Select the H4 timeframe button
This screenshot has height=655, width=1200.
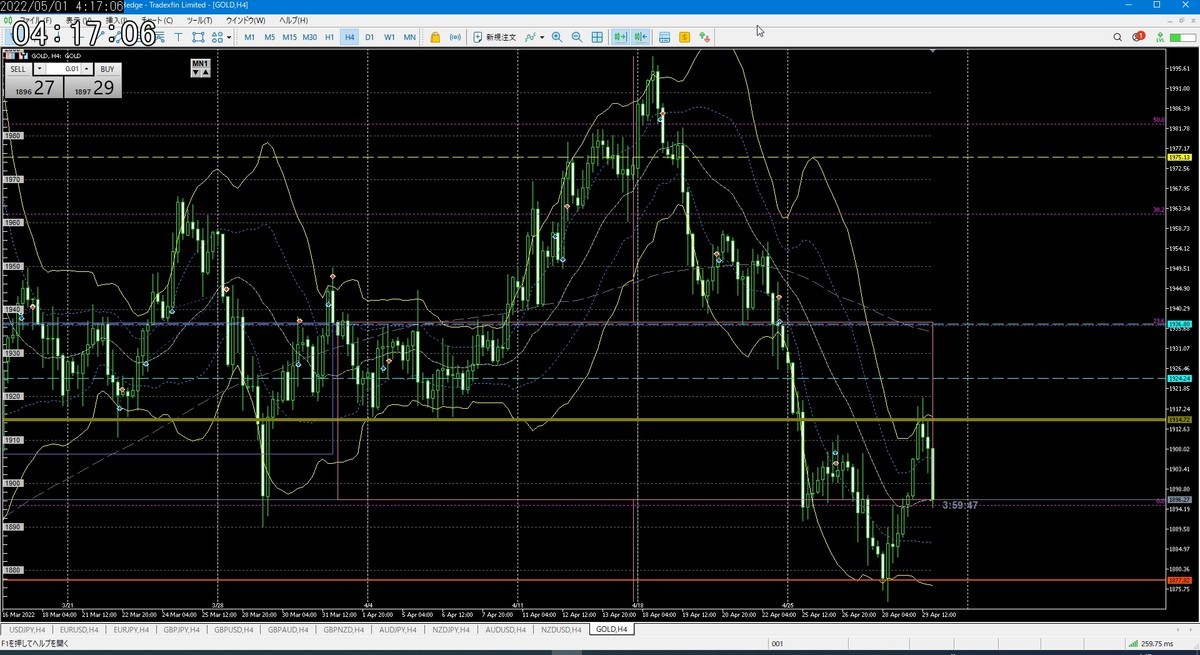349,37
